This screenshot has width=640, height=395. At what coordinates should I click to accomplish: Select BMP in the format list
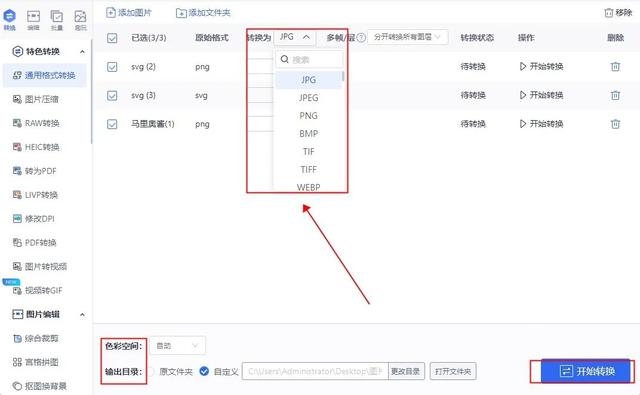309,134
